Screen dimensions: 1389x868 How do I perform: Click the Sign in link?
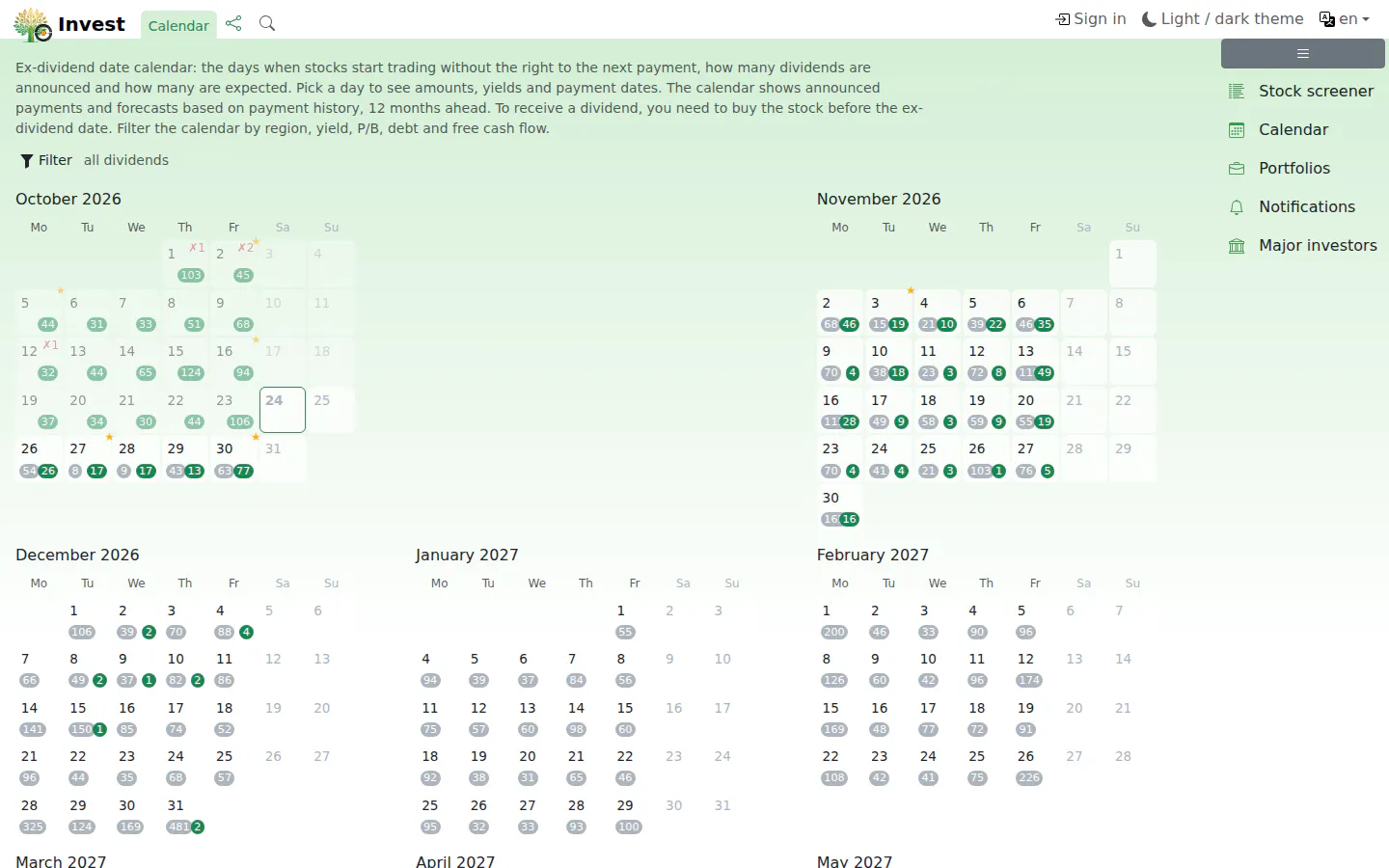1091,19
